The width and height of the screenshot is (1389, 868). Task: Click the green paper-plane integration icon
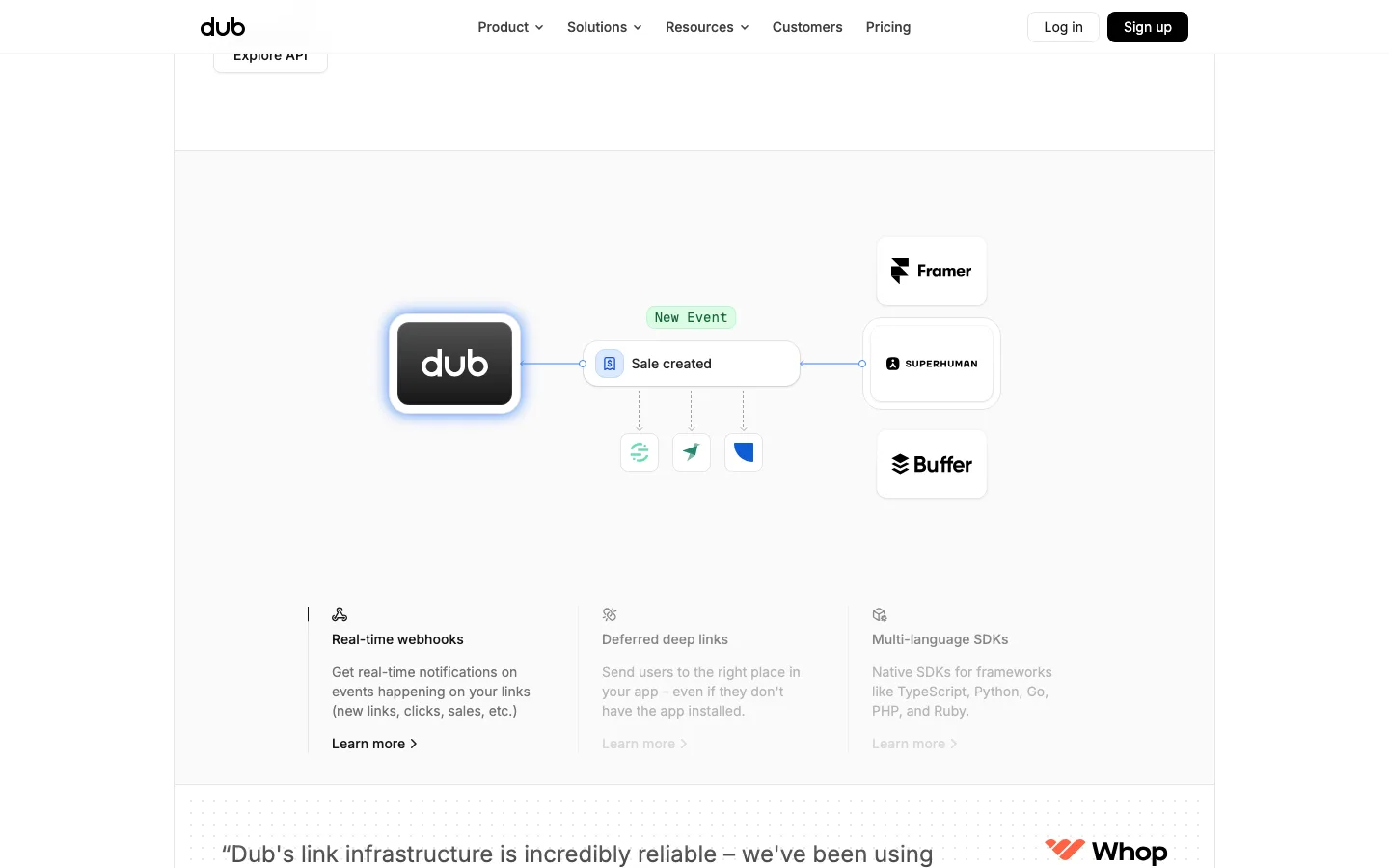(x=692, y=452)
